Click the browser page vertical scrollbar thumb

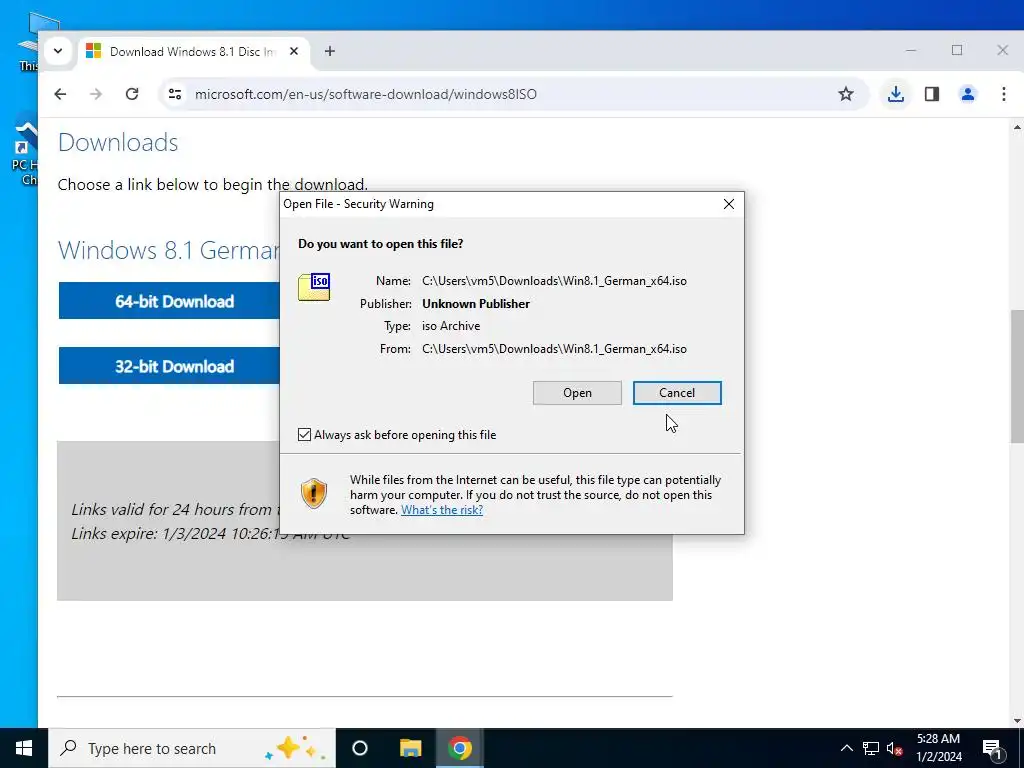[x=1017, y=376]
